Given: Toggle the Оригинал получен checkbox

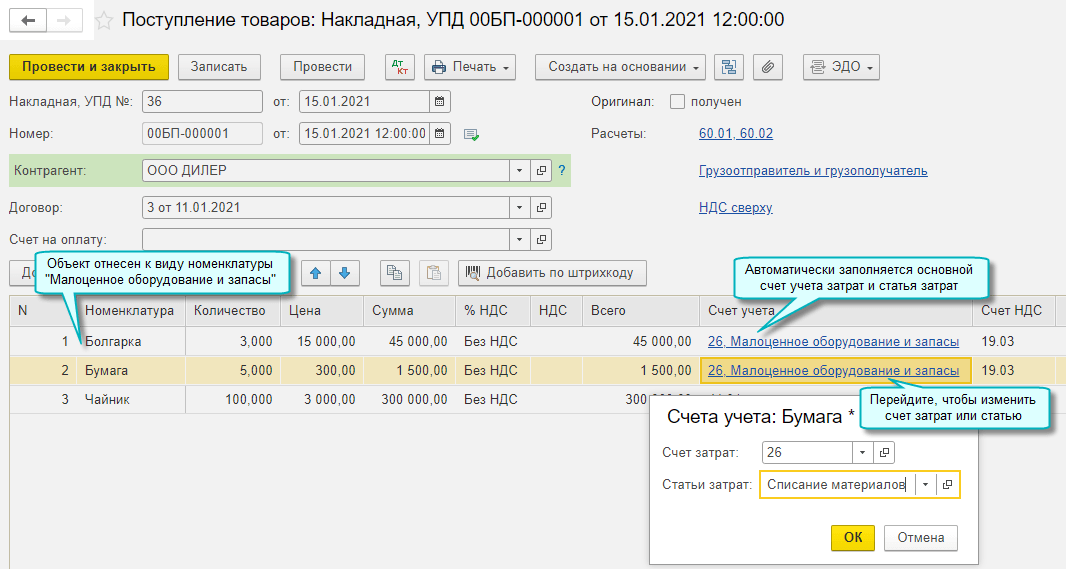Looking at the screenshot, I should pyautogui.click(x=677, y=101).
